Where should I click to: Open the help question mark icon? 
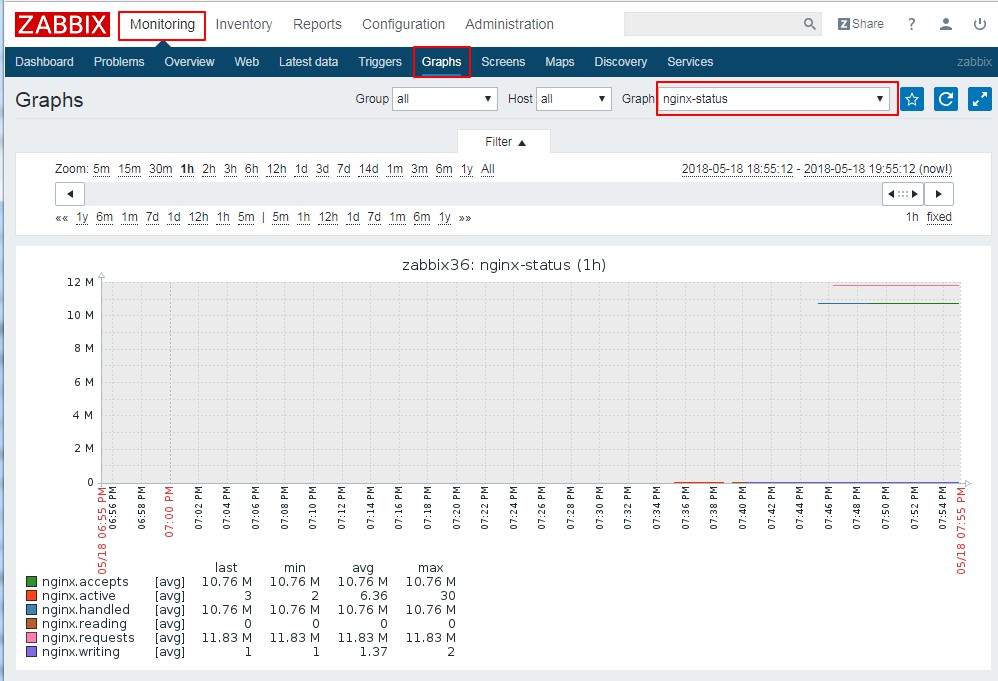point(911,24)
